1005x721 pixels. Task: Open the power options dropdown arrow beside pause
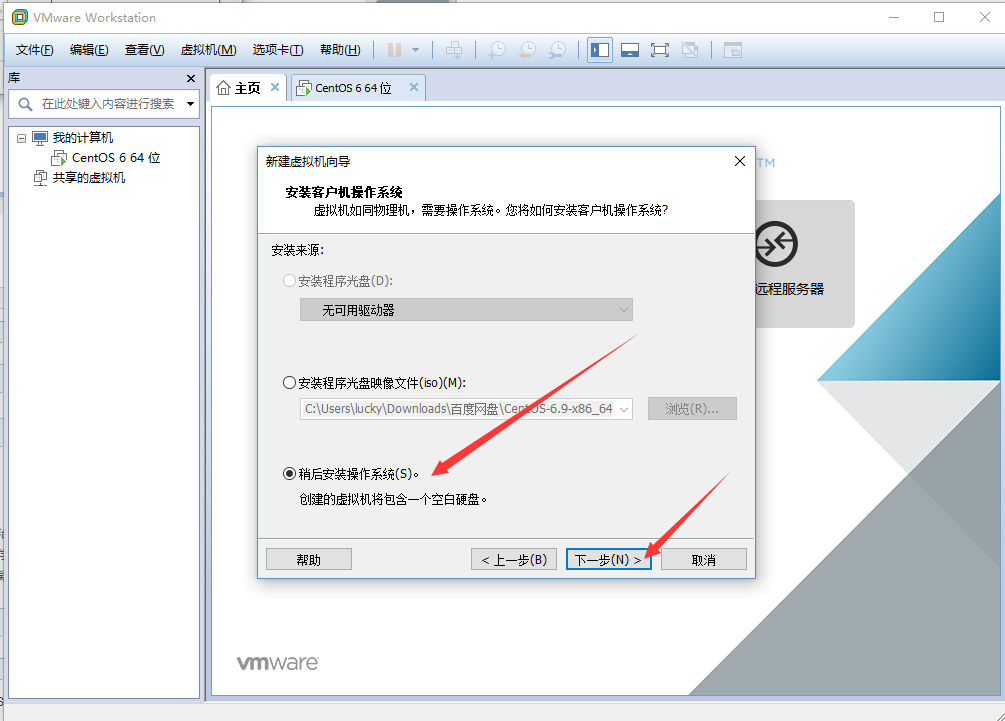(415, 50)
